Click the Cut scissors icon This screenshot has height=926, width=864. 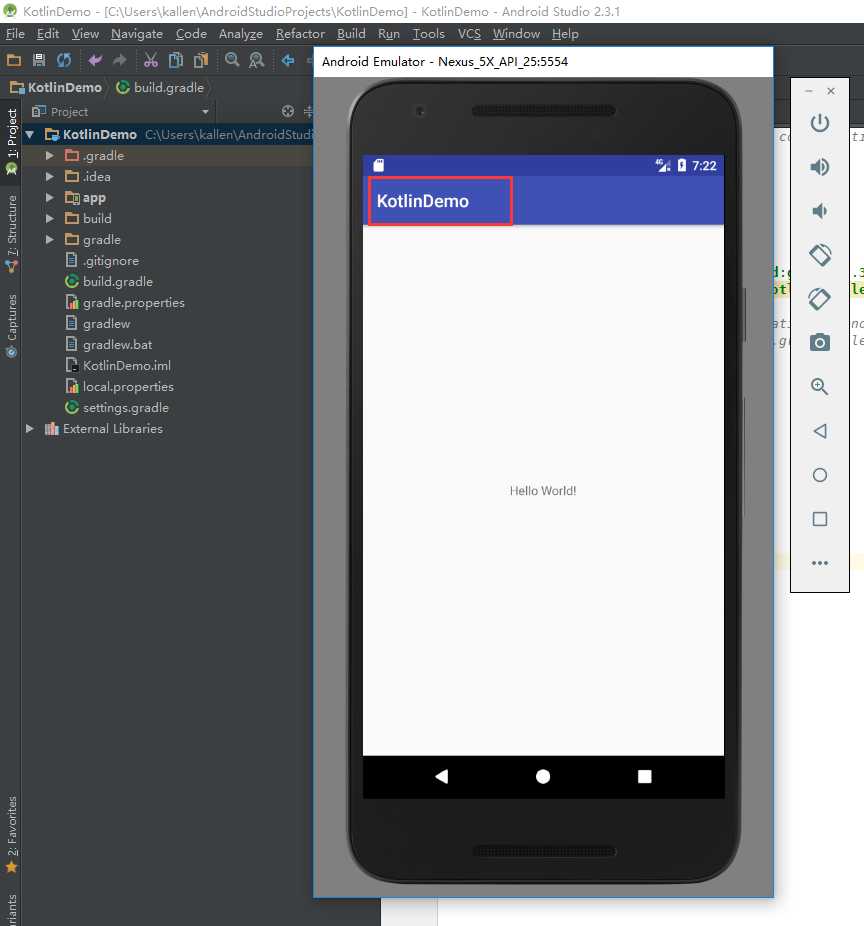click(x=151, y=60)
